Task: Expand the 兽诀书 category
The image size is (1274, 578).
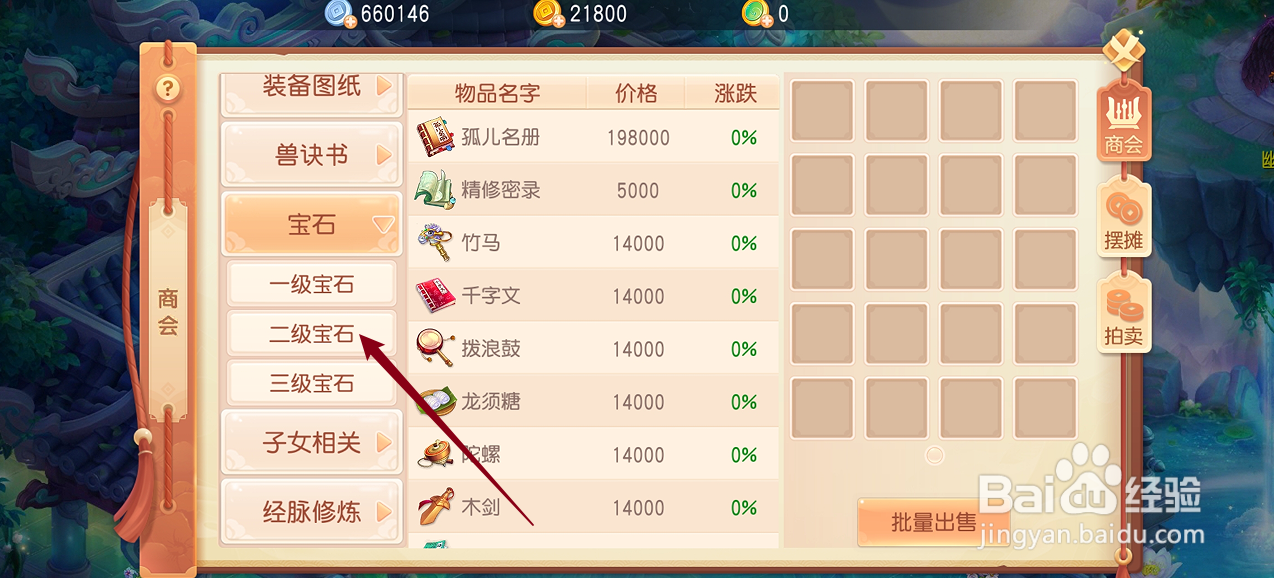Action: click(311, 155)
